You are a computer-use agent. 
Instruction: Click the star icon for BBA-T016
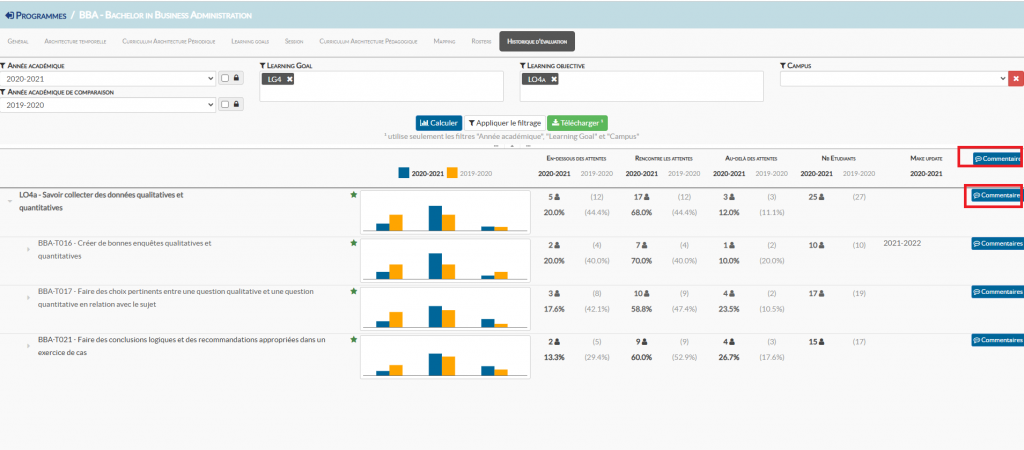(353, 243)
